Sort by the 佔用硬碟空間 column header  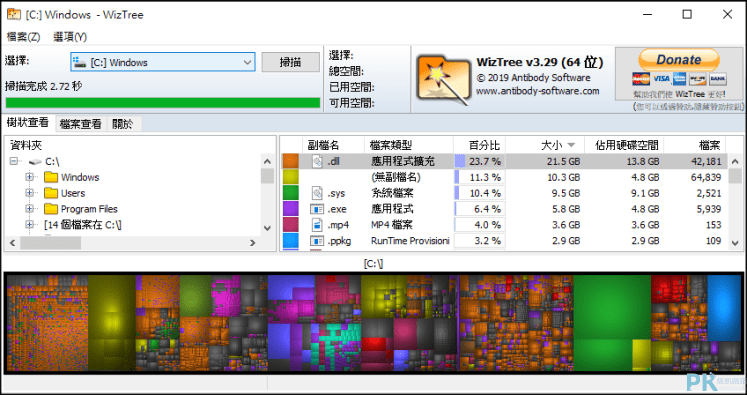(x=624, y=145)
